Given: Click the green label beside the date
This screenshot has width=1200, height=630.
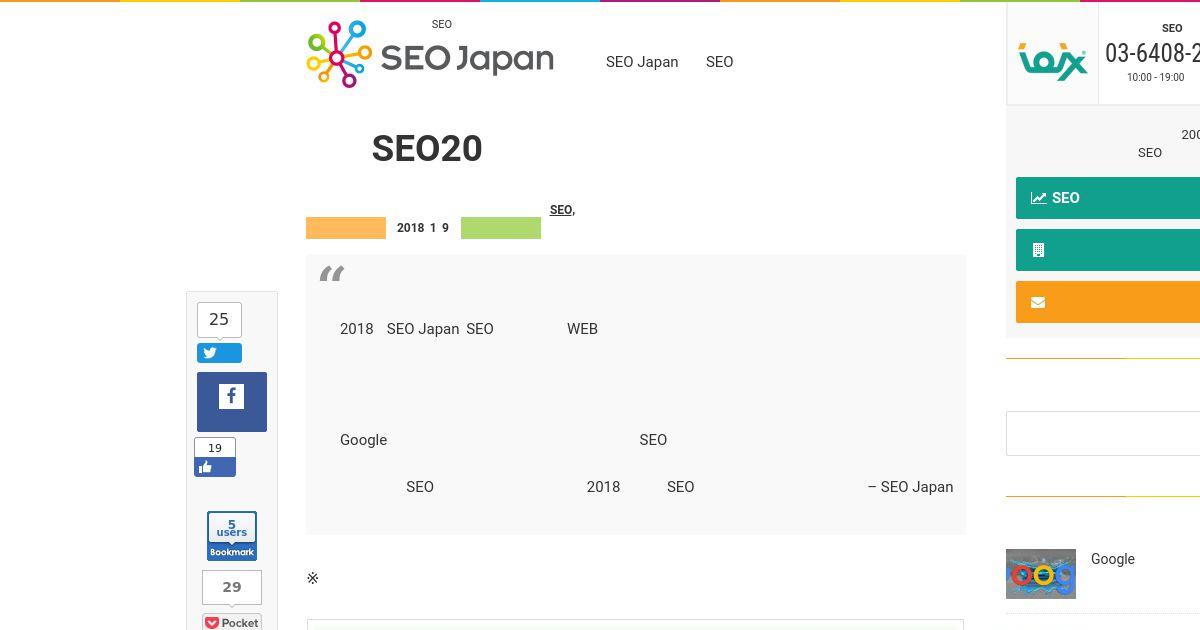Looking at the screenshot, I should point(501,228).
